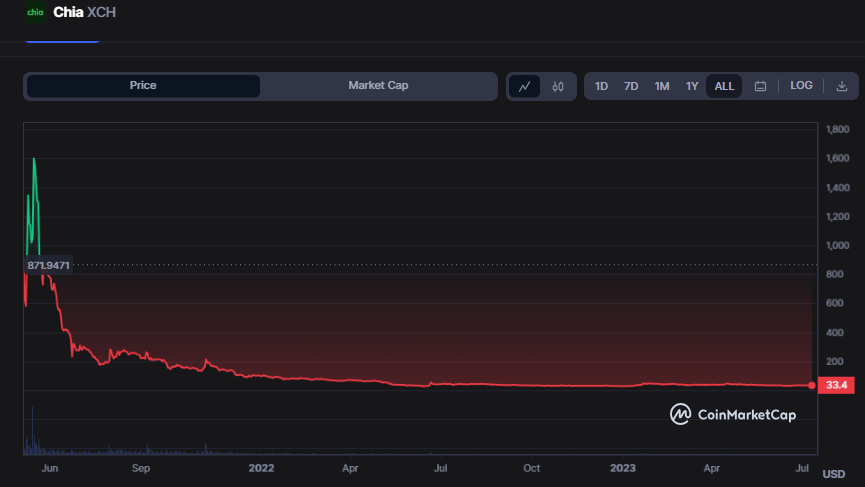The height and width of the screenshot is (487, 865).
Task: Click the Jun x-axis label
Action: point(50,468)
